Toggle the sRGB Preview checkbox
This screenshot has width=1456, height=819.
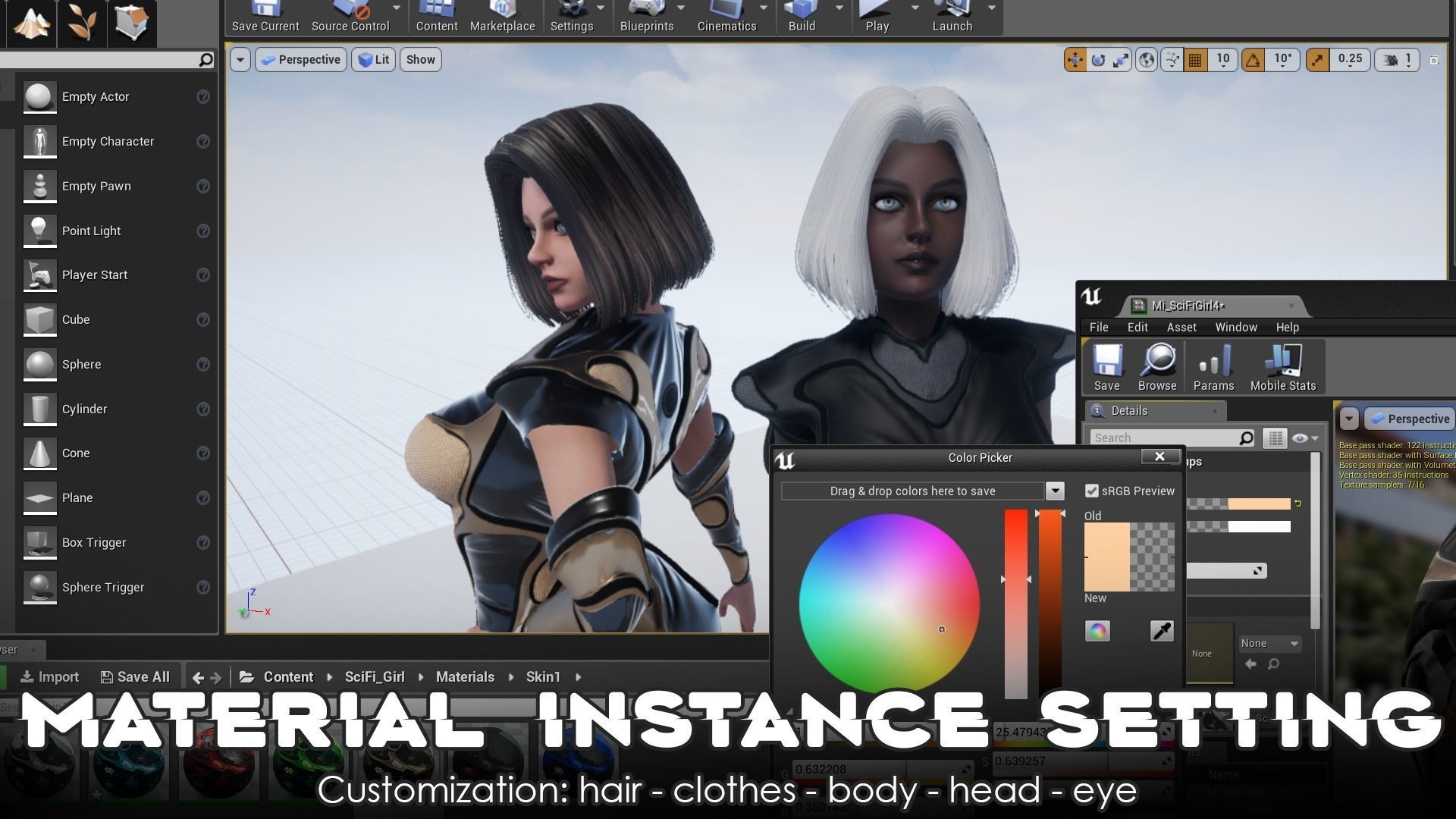[1092, 491]
